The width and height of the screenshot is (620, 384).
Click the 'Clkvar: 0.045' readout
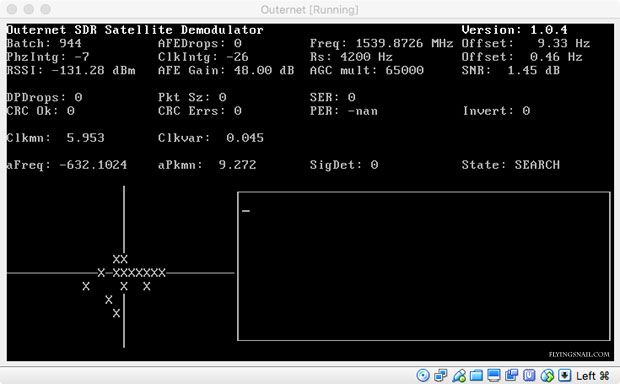click(x=211, y=138)
